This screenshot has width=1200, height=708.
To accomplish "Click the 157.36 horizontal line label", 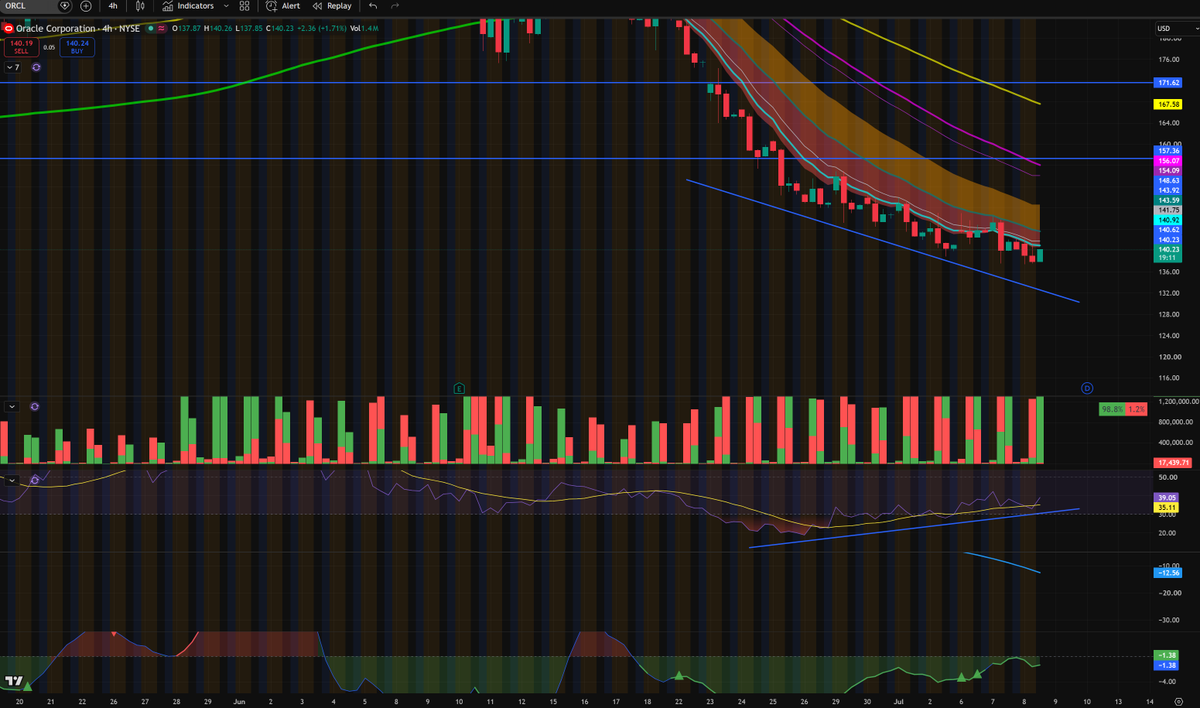I will [x=1168, y=151].
